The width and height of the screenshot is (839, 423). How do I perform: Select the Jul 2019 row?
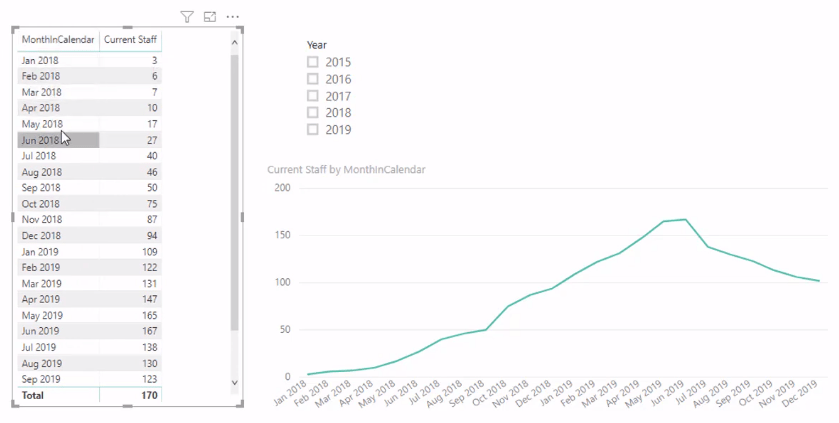click(x=89, y=347)
